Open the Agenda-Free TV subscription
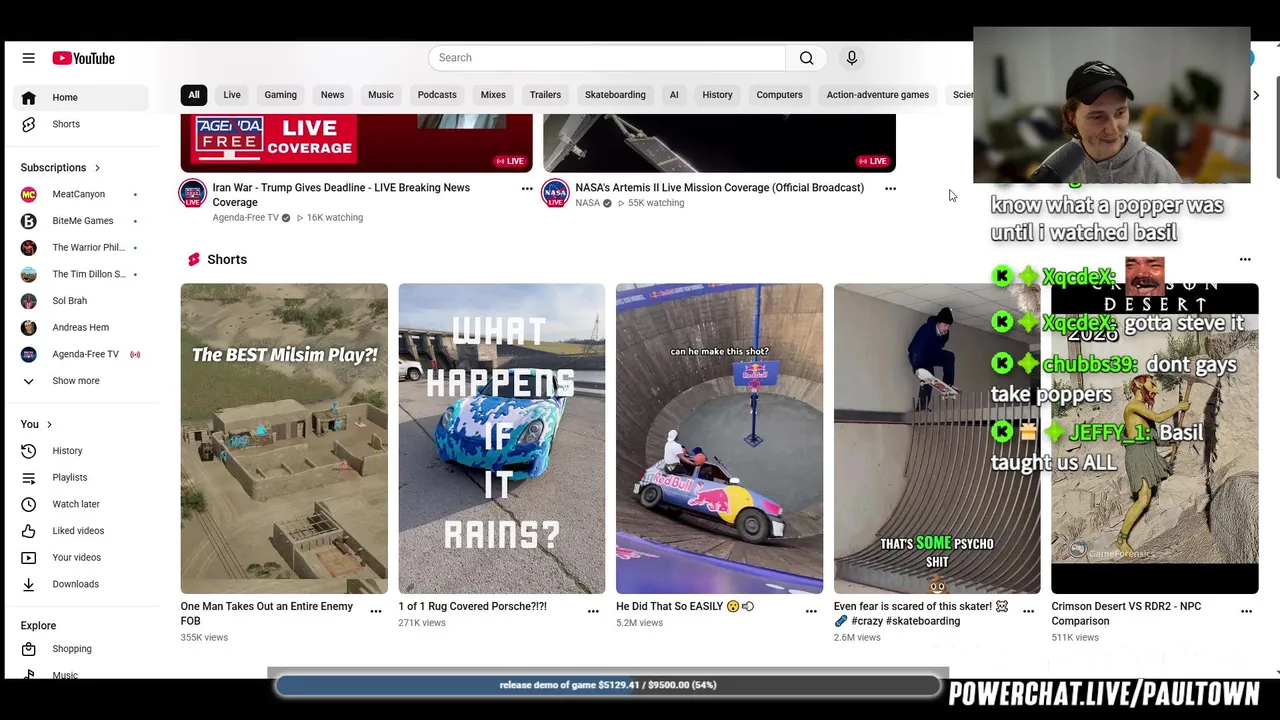The width and height of the screenshot is (1280, 720). (82, 354)
